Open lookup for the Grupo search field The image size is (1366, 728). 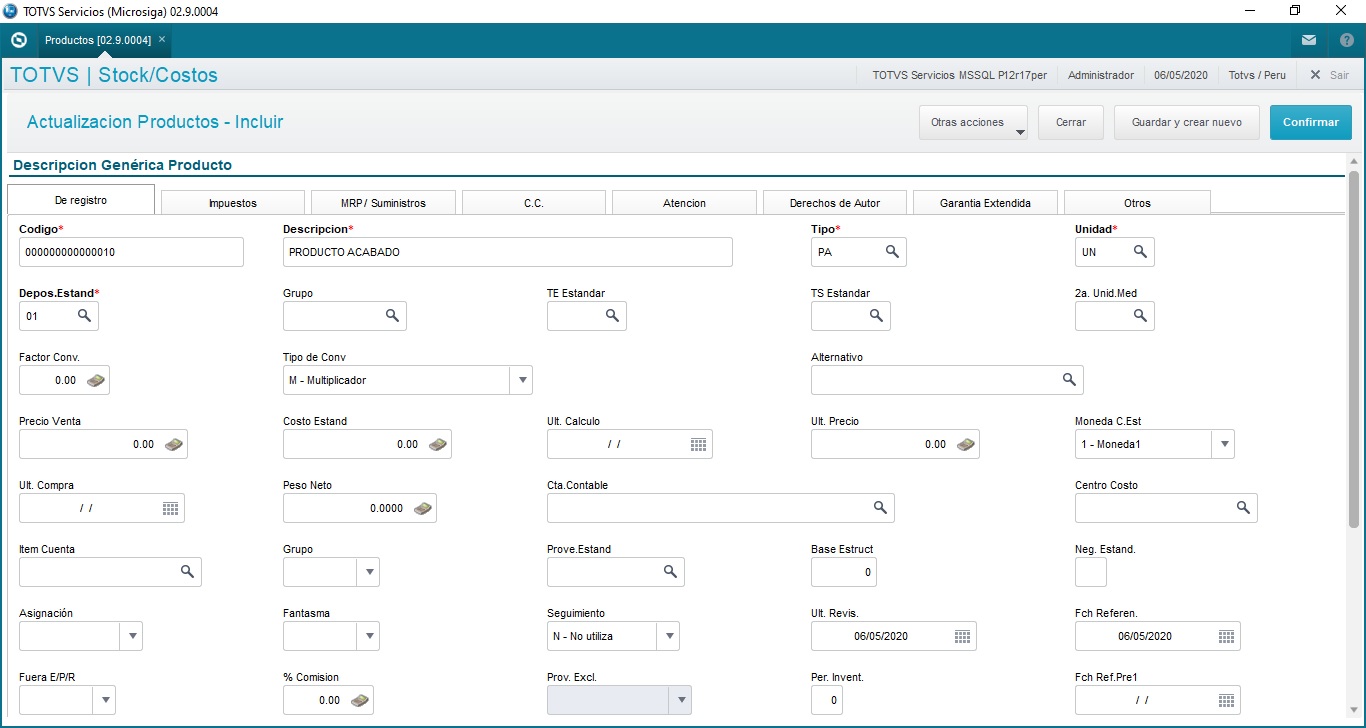pyautogui.click(x=392, y=316)
